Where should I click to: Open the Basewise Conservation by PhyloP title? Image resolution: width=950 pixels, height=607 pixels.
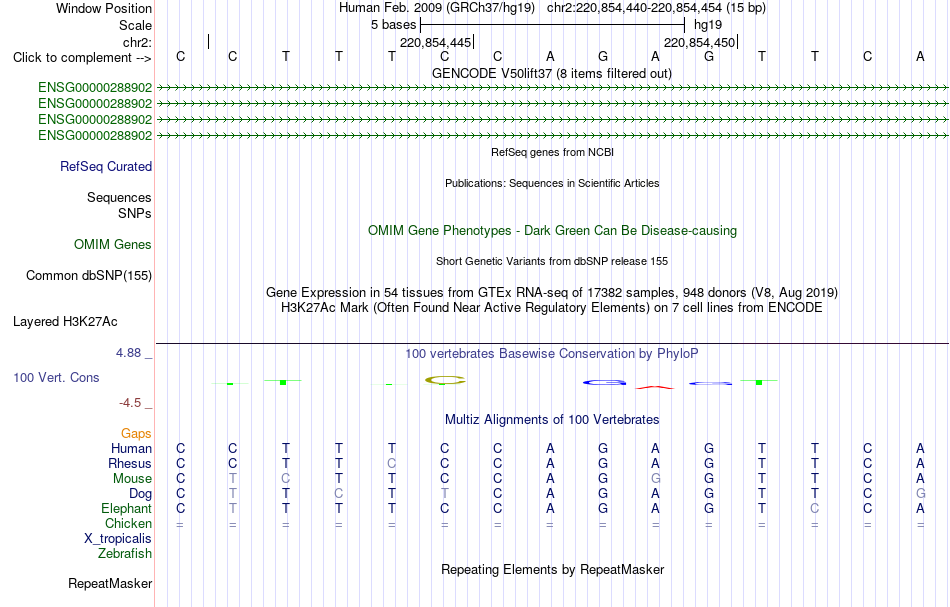pyautogui.click(x=552, y=354)
